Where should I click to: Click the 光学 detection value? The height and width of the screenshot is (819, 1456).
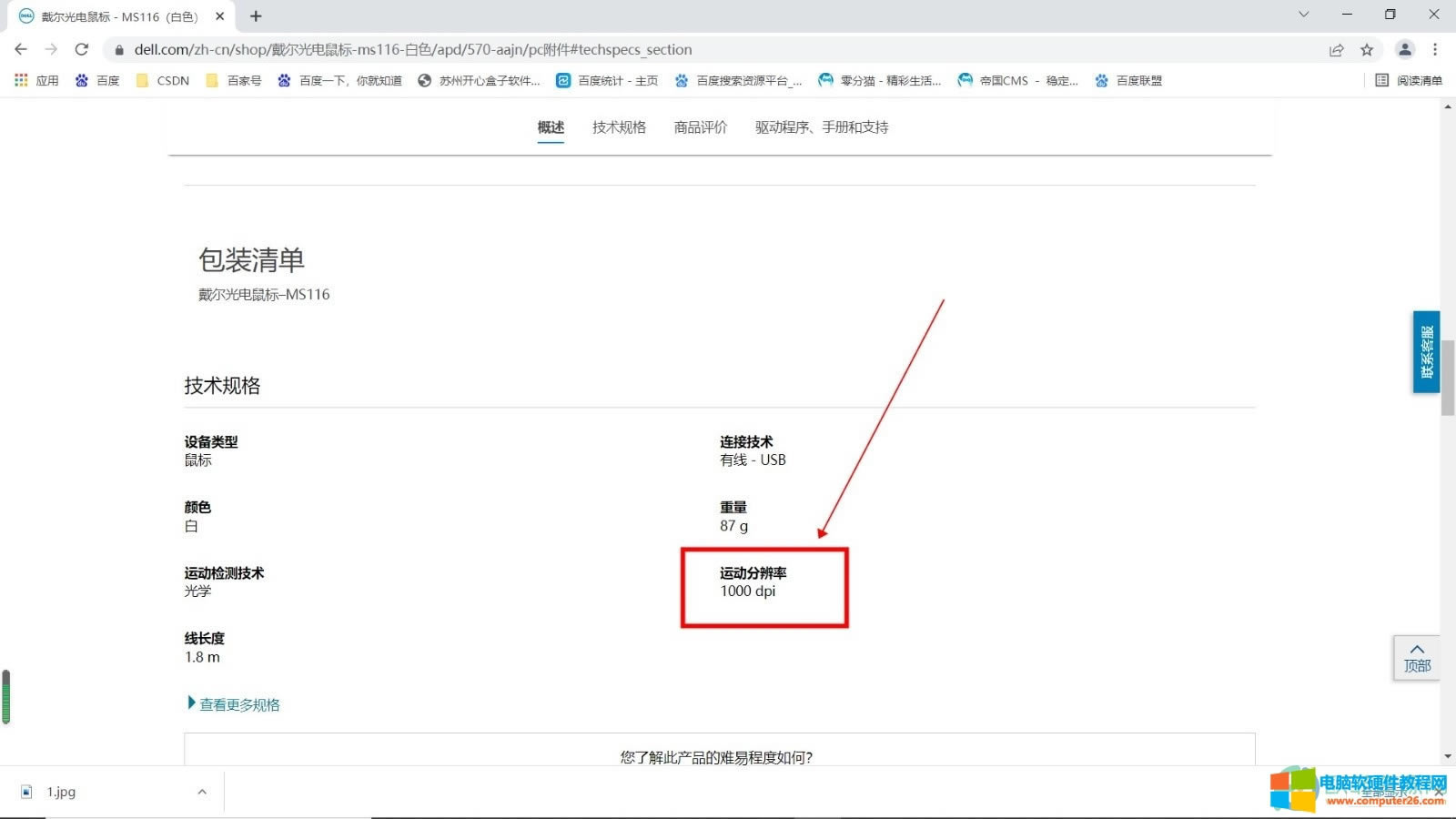click(197, 591)
